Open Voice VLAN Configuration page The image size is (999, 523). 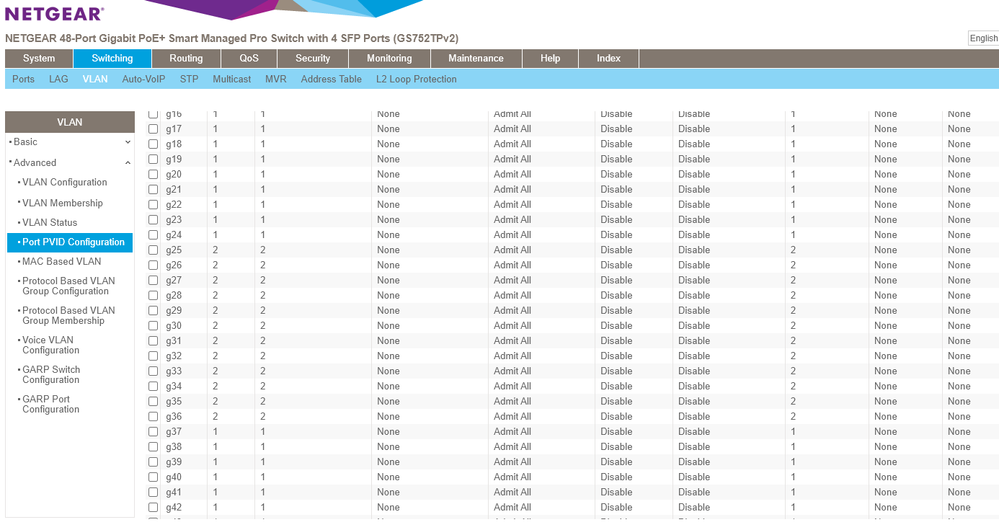[x=50, y=345]
